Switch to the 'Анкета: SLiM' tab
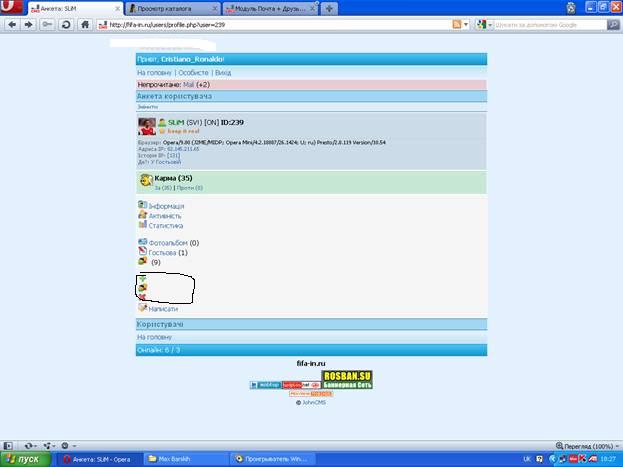This screenshot has width=623, height=467. click(75, 8)
